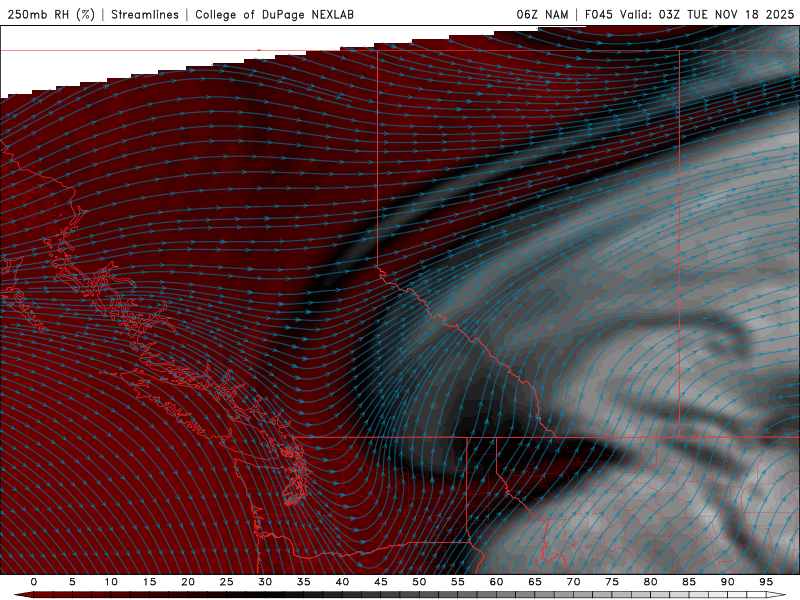Click the colorbar label "70"
This screenshot has width=800, height=600.
pos(573,582)
